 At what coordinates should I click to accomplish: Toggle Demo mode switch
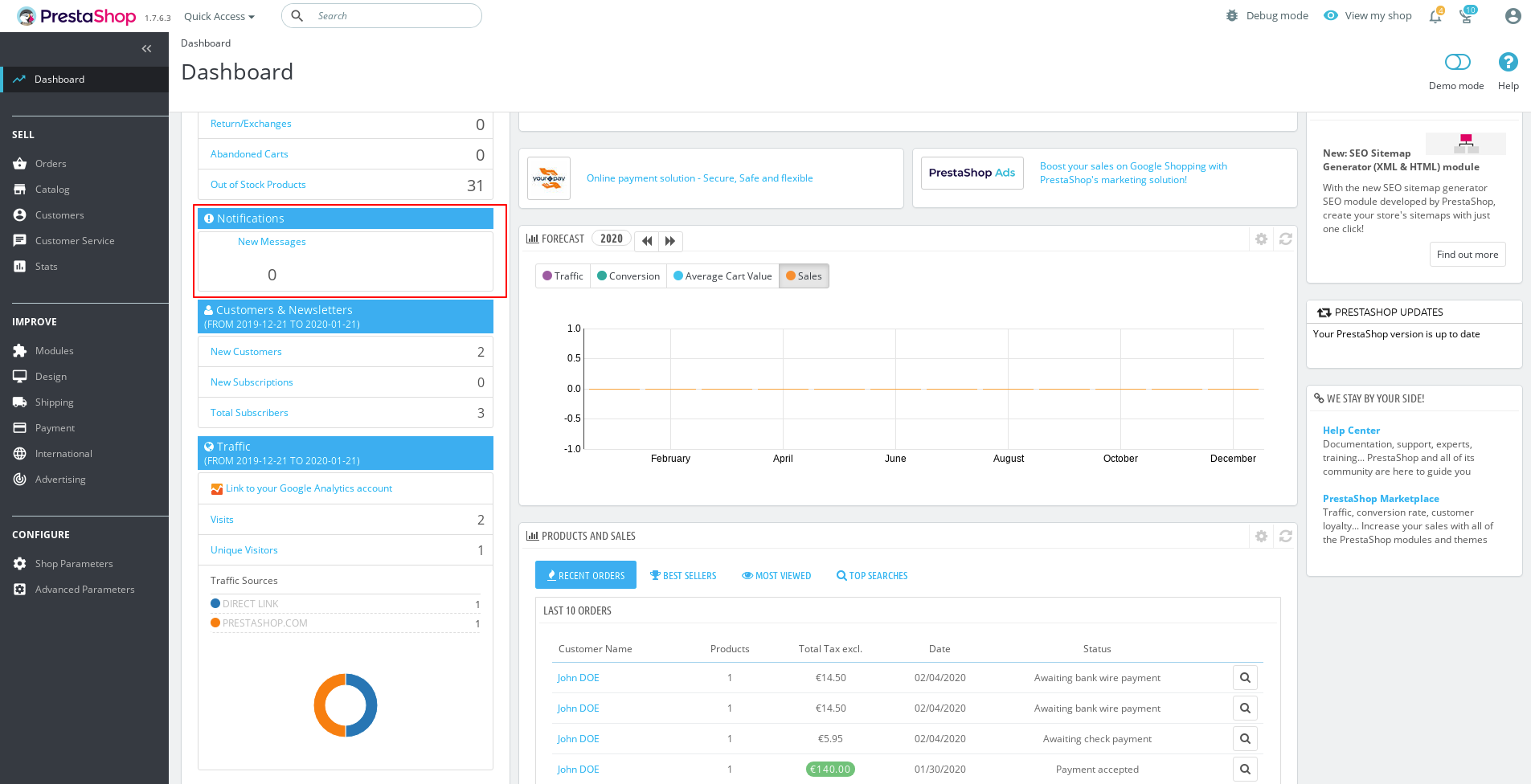1457,62
